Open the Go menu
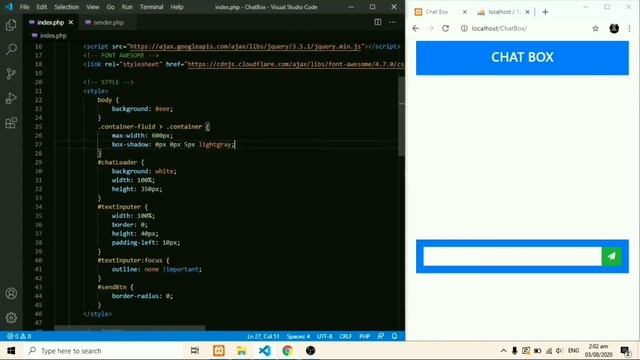Image resolution: width=640 pixels, height=360 pixels. (111, 7)
